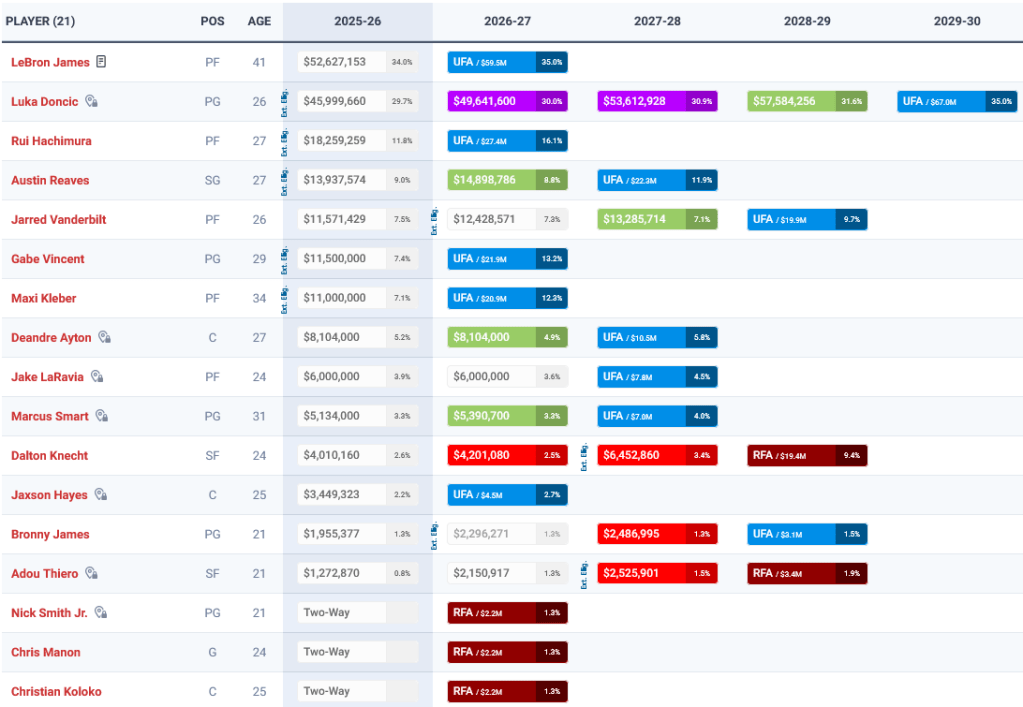
Task: Click the tag-lock icon beside Marcus Smart
Action: click(101, 416)
